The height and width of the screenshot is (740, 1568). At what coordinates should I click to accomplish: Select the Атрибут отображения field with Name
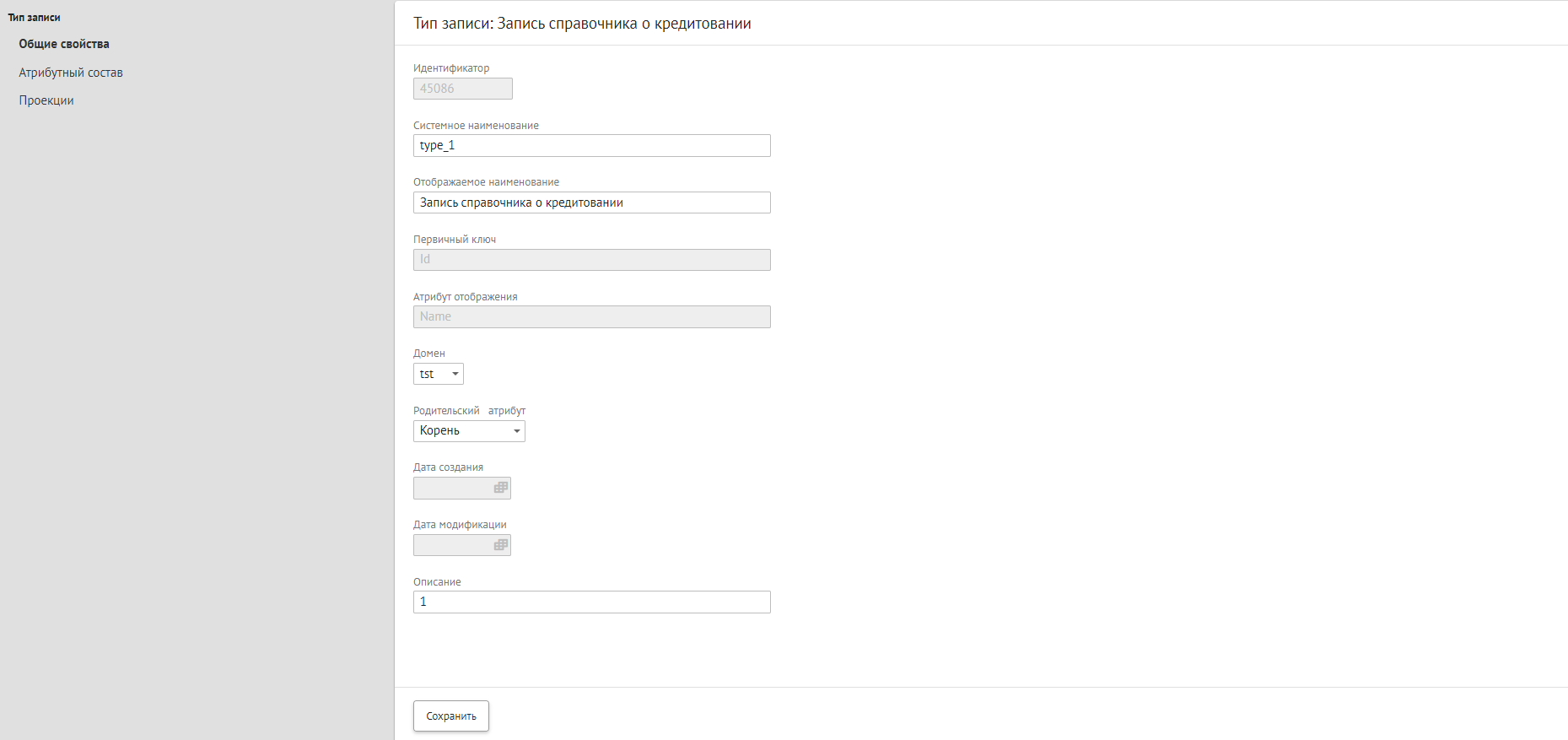591,317
